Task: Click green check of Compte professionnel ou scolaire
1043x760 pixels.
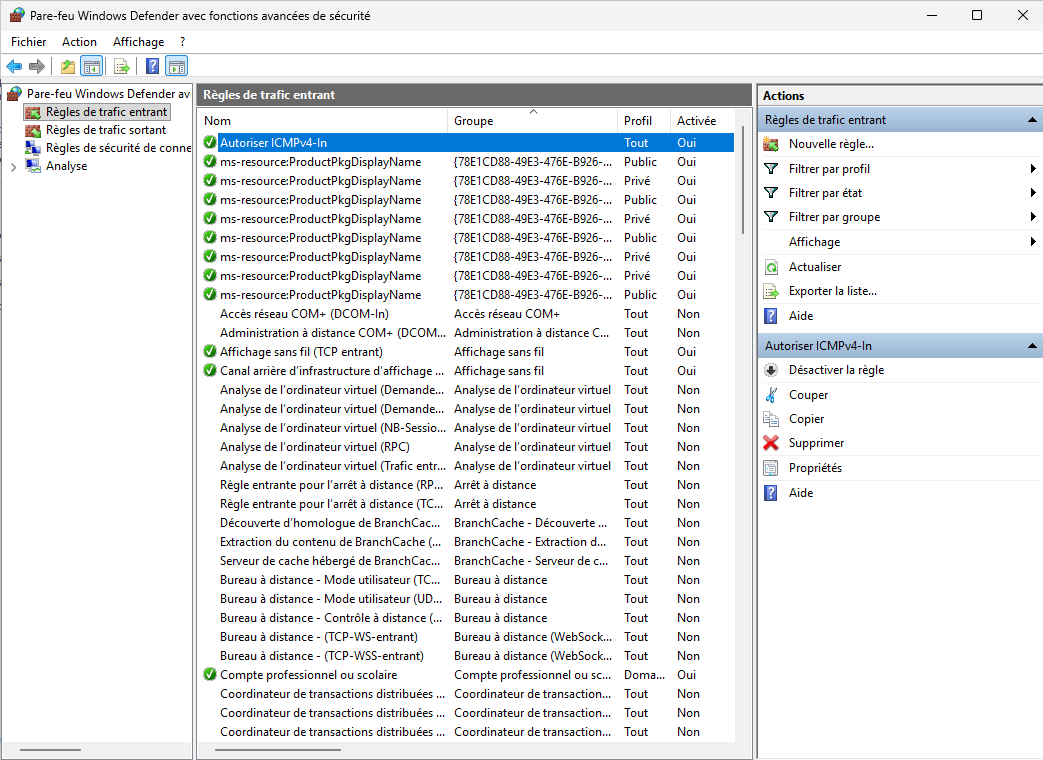Action: coord(210,674)
